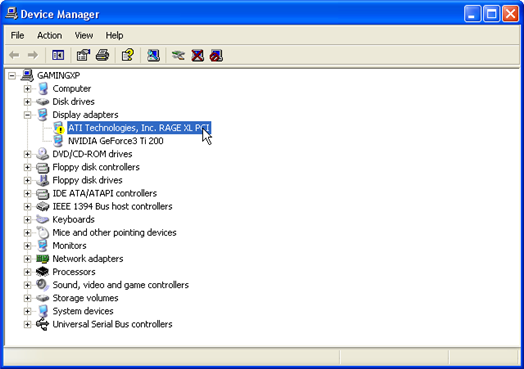Maximize the Device Manager window

pos(492,14)
